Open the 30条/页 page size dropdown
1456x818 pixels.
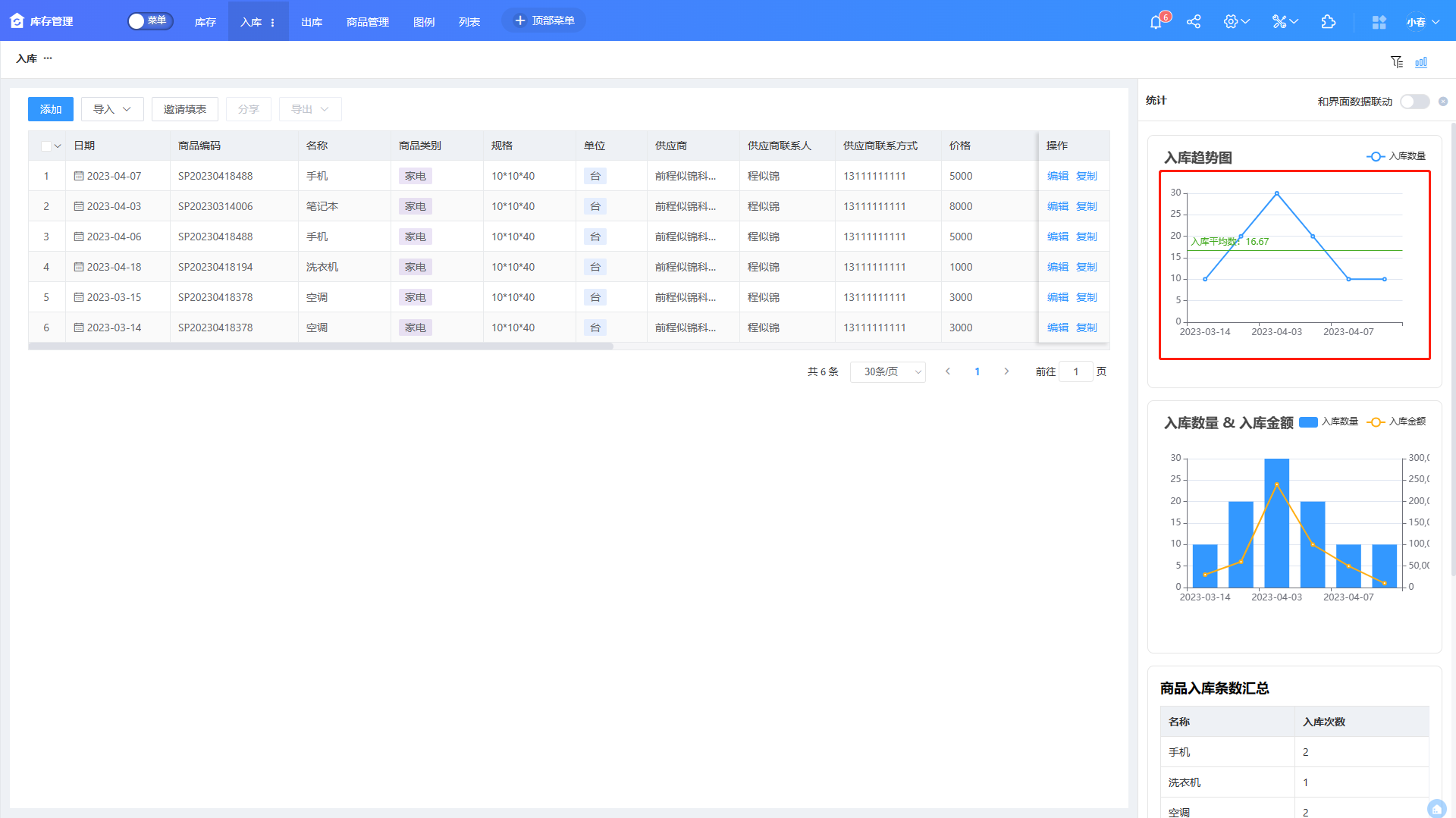coord(888,371)
